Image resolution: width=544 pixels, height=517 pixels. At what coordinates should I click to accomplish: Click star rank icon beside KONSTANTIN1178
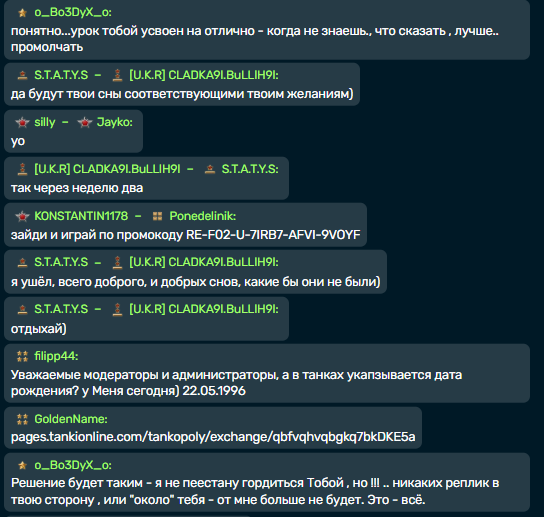coord(23,217)
